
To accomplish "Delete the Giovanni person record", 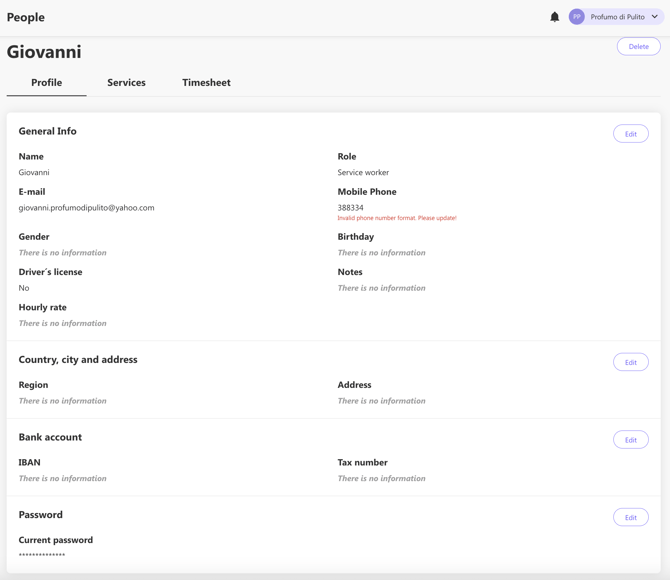I will [638, 47].
